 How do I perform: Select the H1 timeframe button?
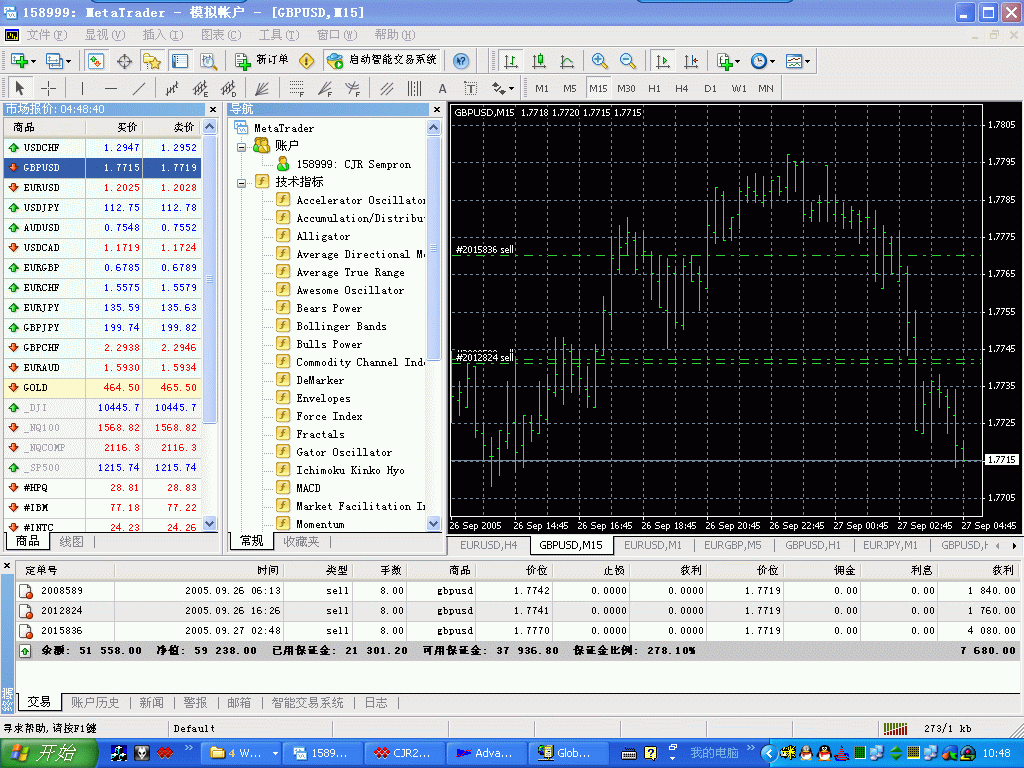[x=654, y=88]
